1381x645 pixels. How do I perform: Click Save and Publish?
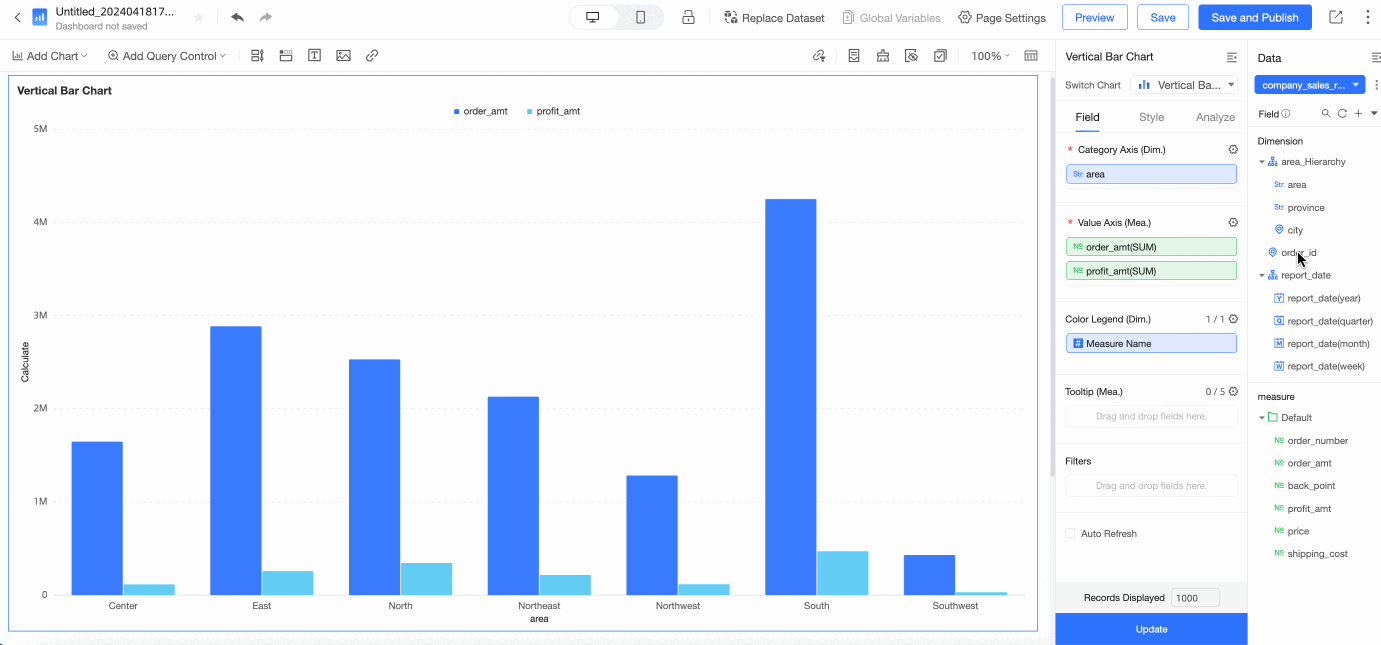pyautogui.click(x=1255, y=17)
